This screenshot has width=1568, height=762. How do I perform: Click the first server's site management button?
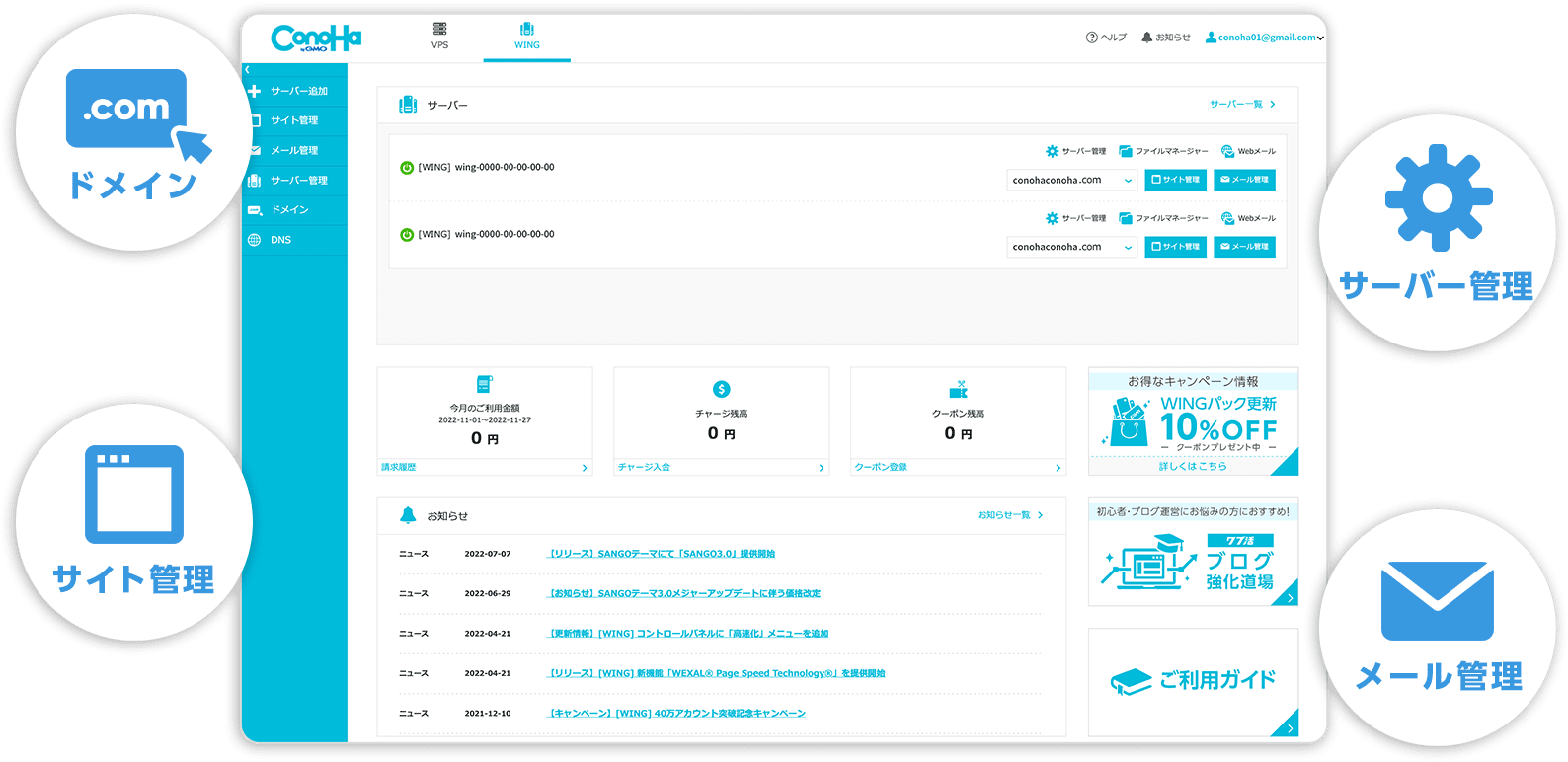point(1175,180)
